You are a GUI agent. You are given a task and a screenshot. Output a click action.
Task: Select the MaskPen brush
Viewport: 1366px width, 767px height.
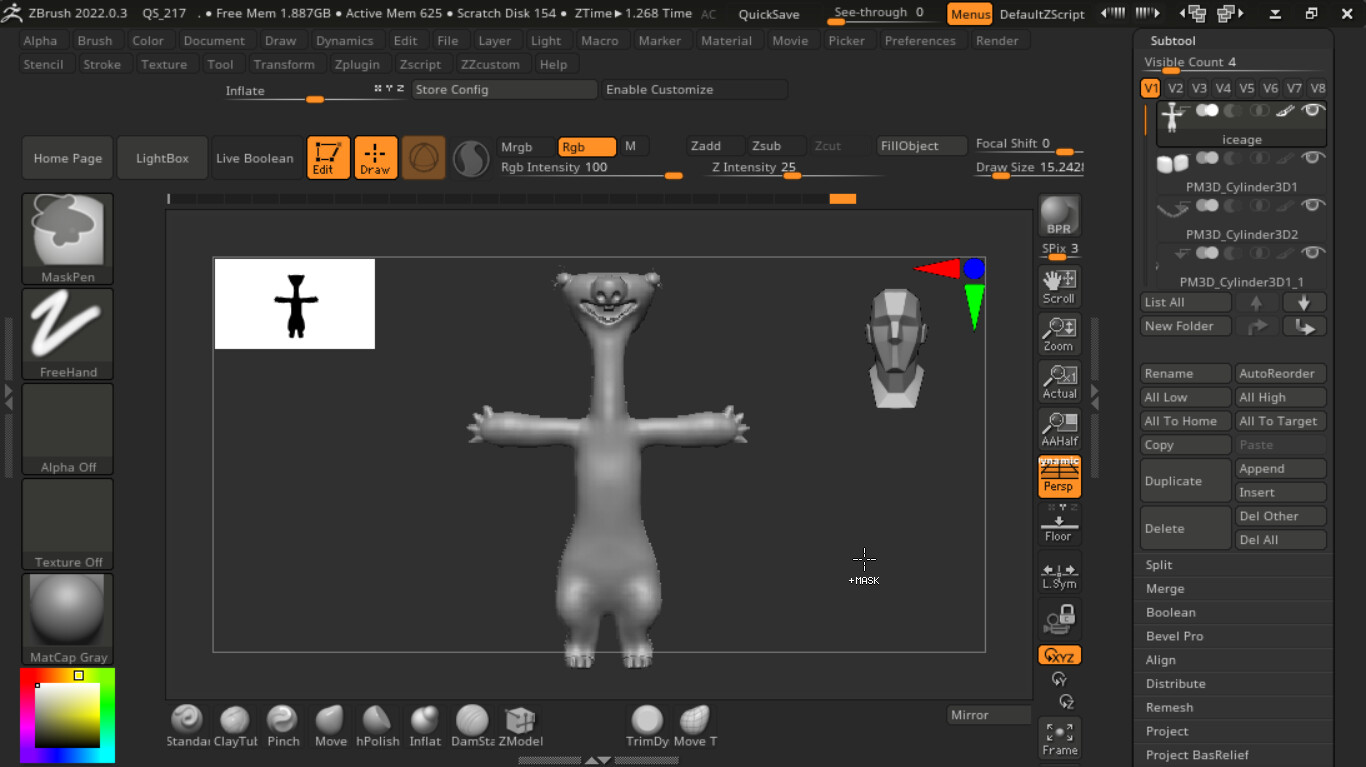click(67, 230)
